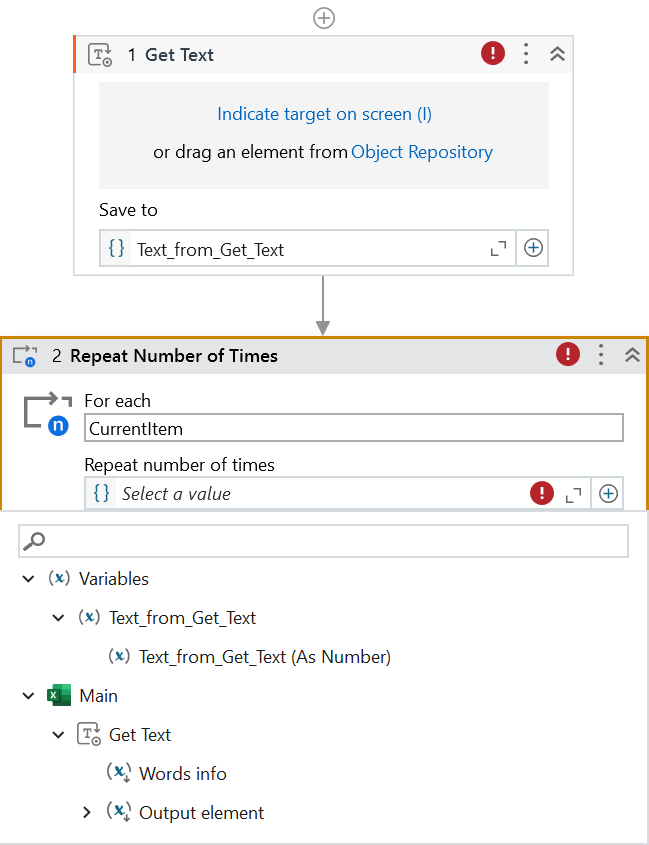Open the Object Repository link
This screenshot has width=649, height=845.
(422, 152)
